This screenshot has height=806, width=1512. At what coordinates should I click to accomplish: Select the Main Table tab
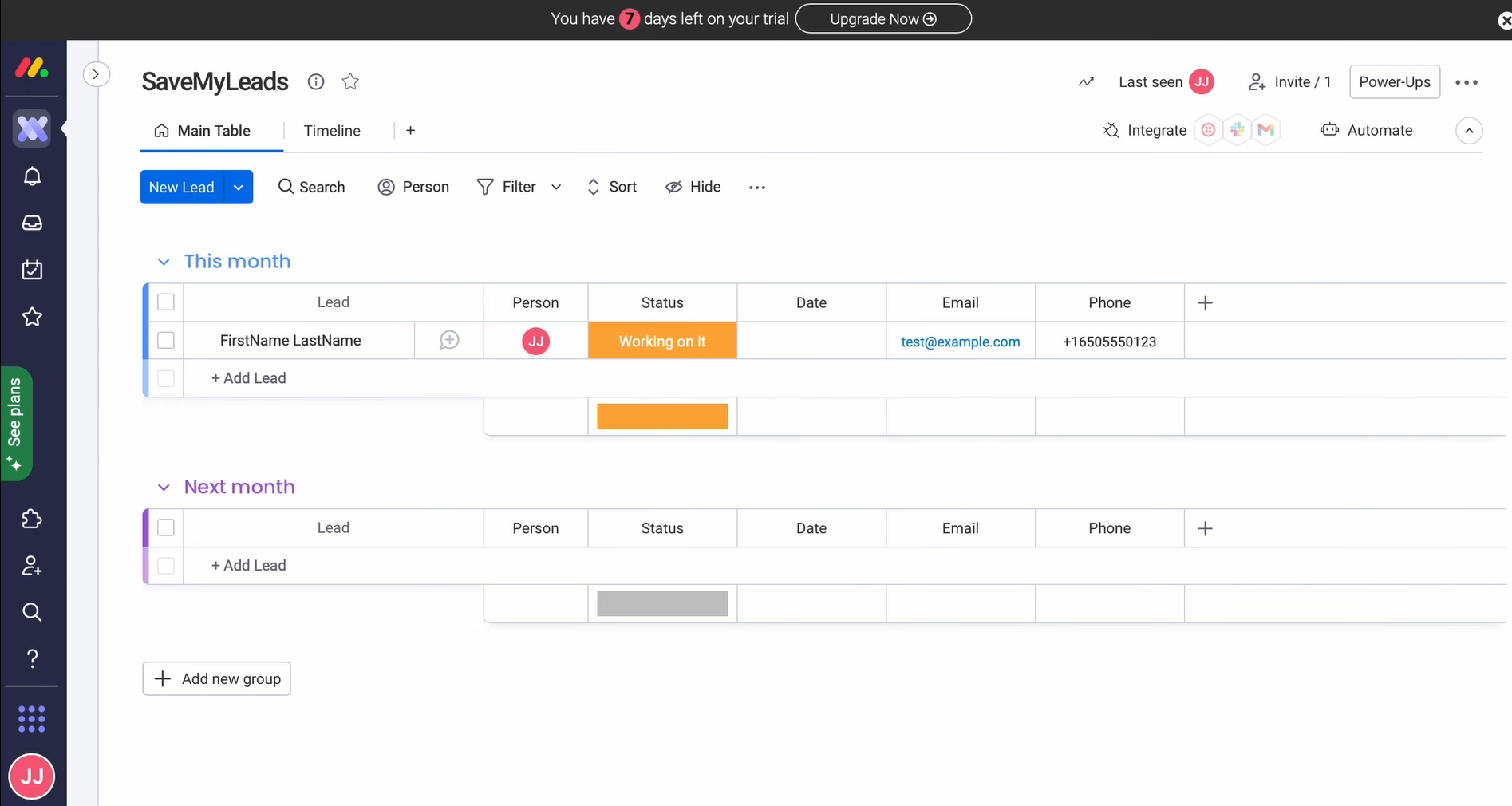point(212,131)
